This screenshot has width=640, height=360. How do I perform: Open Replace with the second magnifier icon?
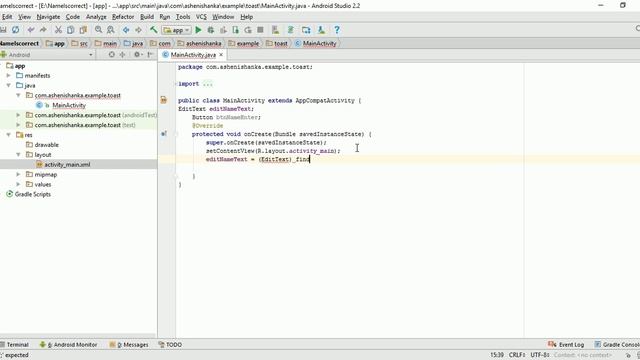[x=111, y=30]
